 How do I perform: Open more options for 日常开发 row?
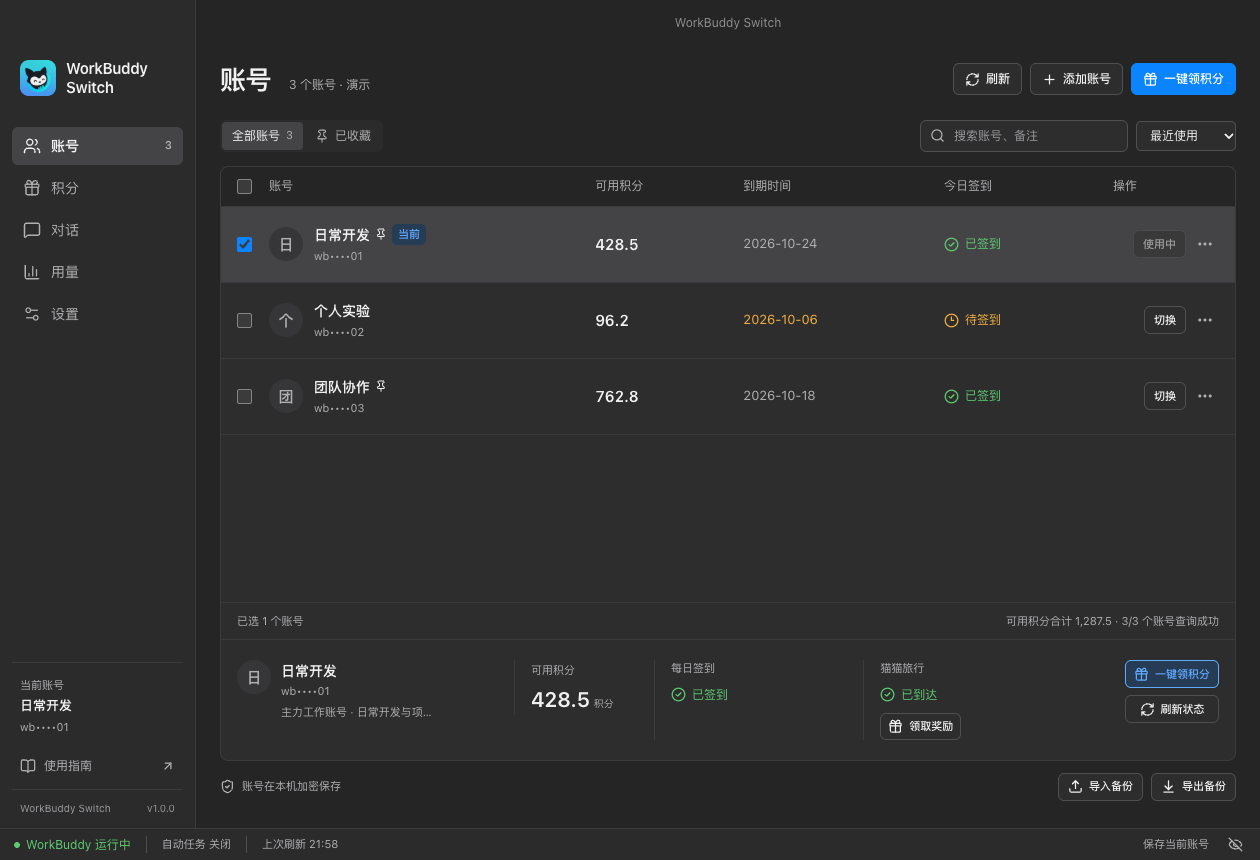point(1205,244)
